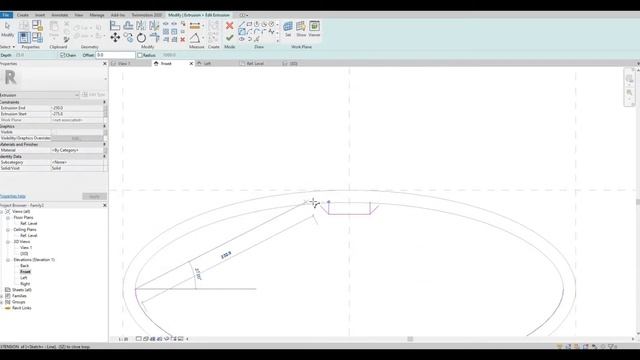Viewport: 640px width, 360px height.
Task: Click the horizontal scrollbar thumb below canvas
Action: point(410,339)
